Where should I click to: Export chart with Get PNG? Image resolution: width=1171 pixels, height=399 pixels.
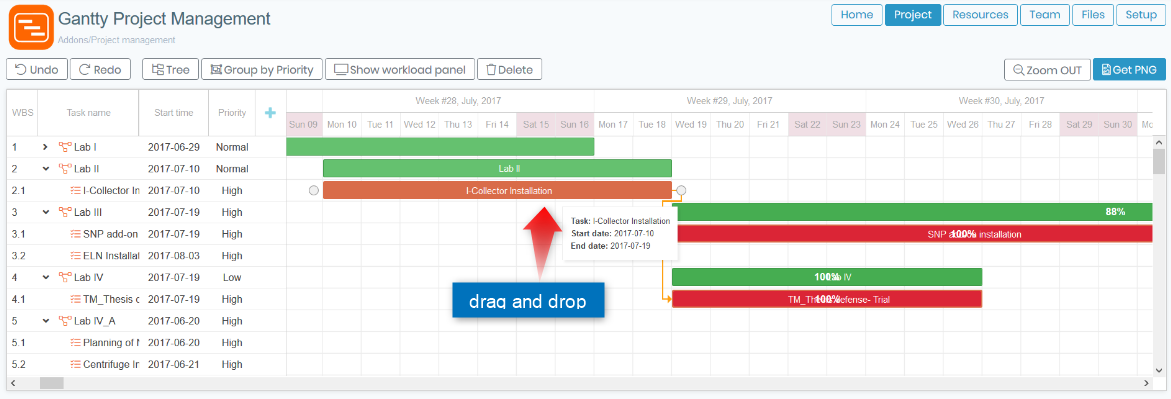pos(1129,69)
